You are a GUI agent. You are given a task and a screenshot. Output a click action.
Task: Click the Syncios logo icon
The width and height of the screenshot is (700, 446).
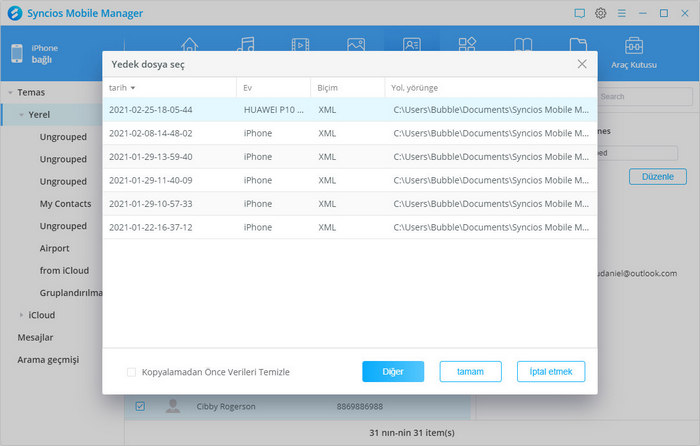[15, 13]
